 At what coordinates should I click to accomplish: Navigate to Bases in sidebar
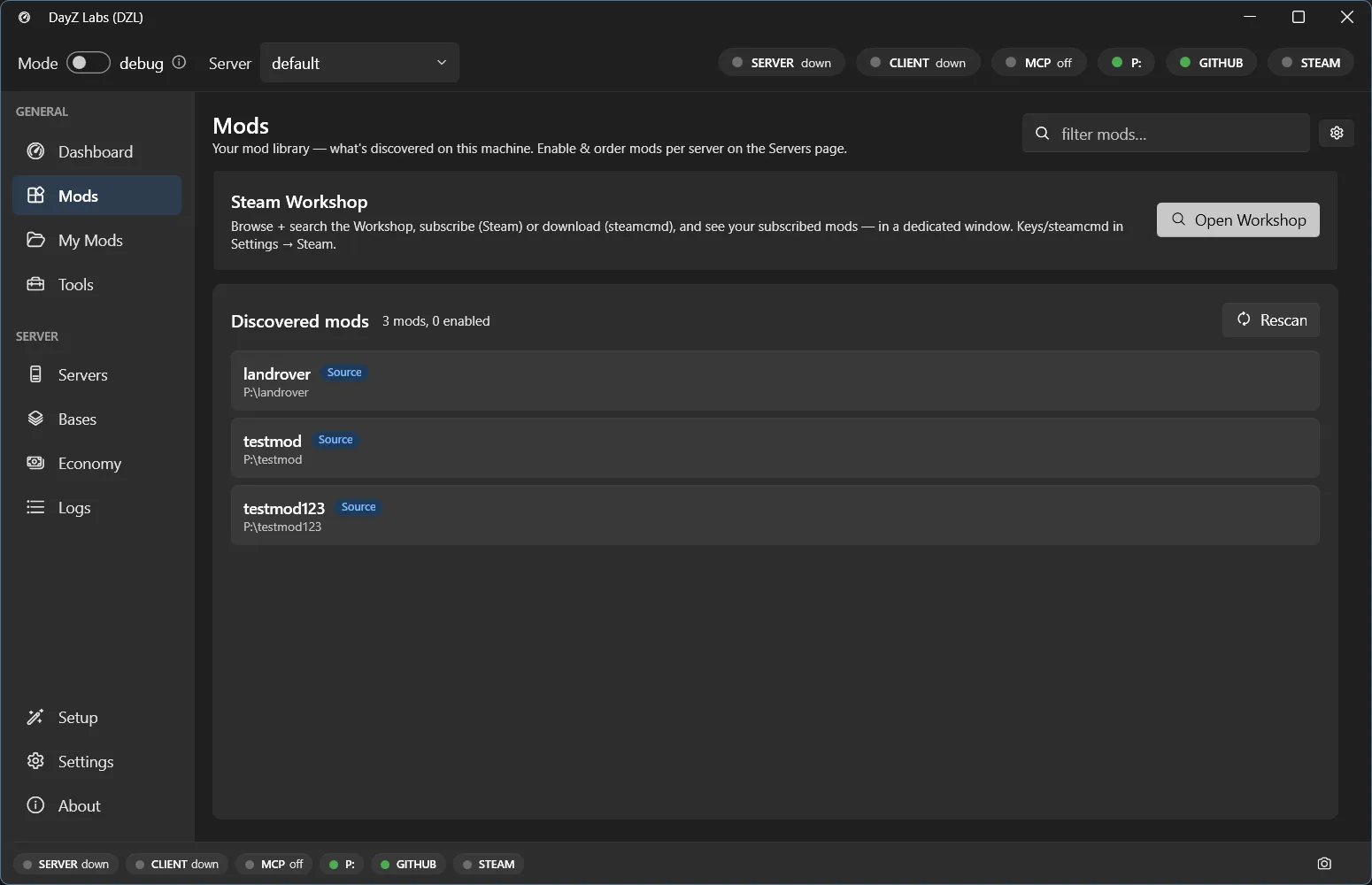pos(96,419)
